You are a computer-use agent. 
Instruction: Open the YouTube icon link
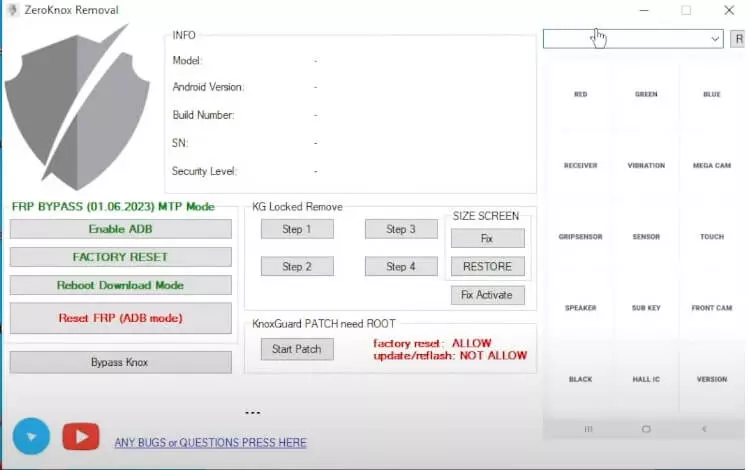click(81, 436)
